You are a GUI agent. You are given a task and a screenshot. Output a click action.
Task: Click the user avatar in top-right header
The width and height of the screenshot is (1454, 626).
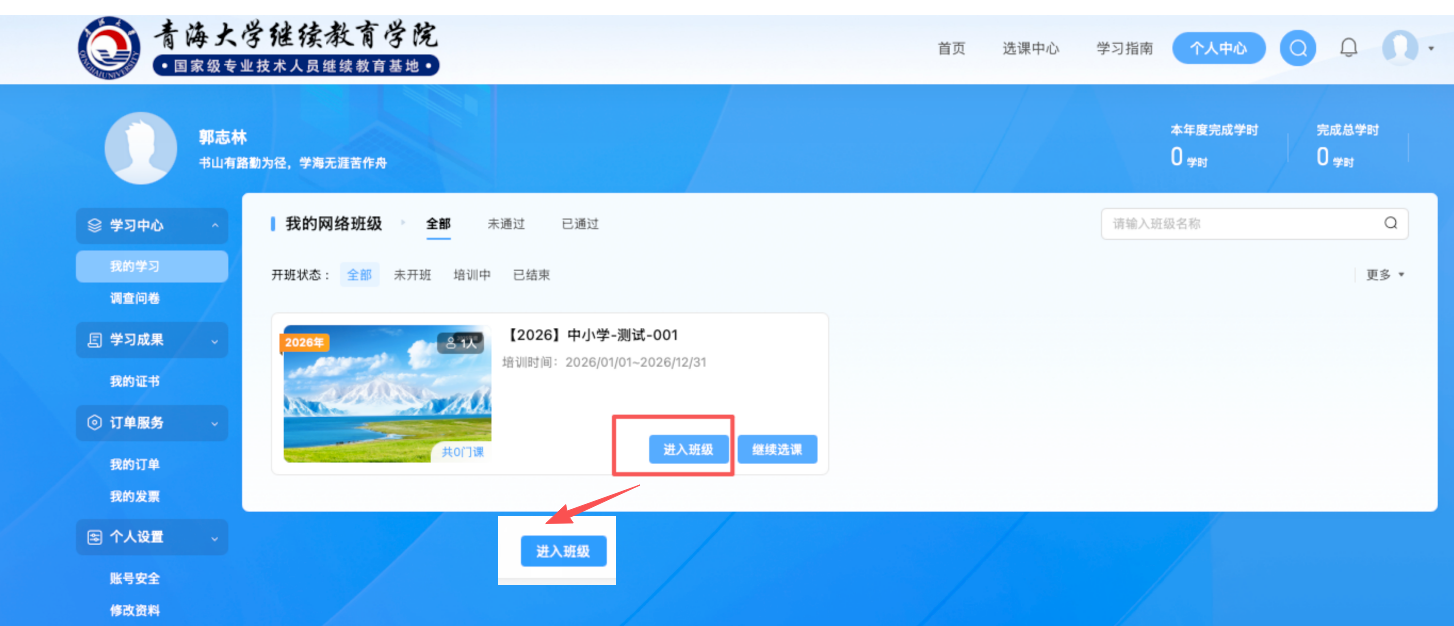click(1400, 47)
